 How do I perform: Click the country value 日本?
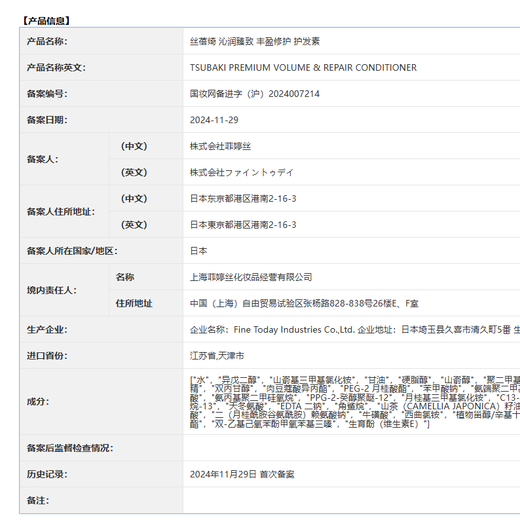point(199,251)
